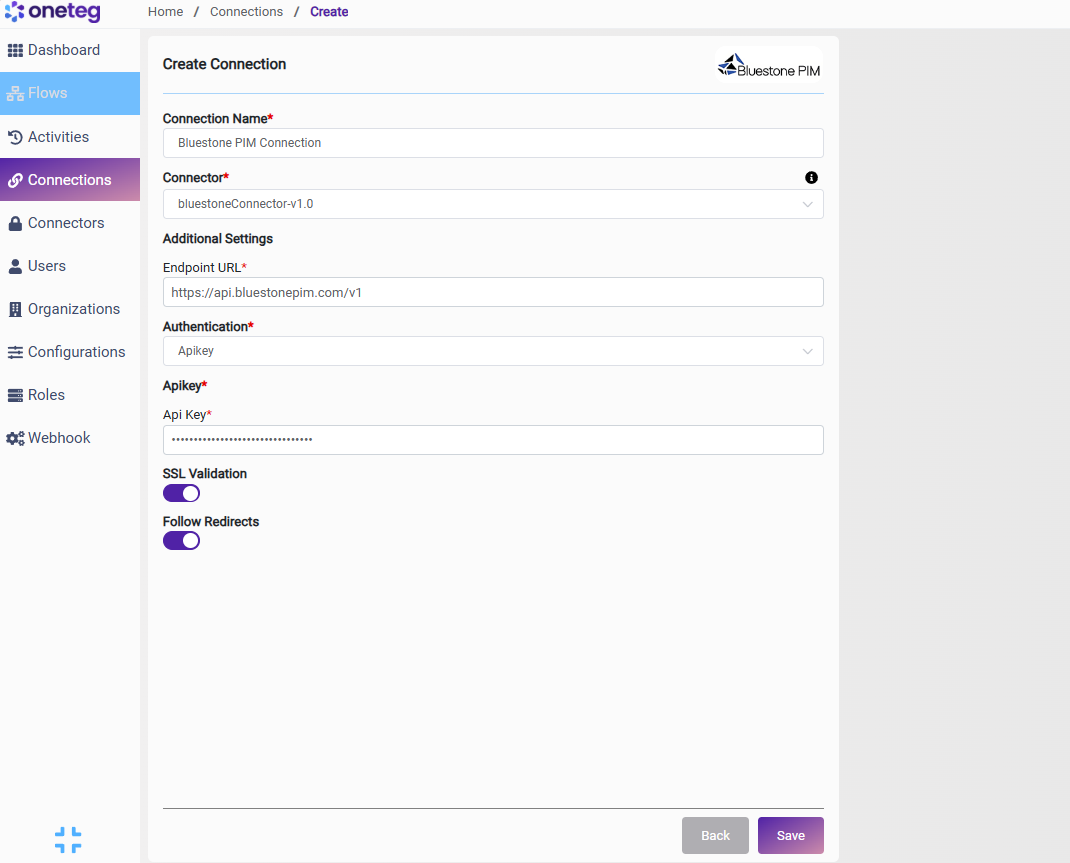Click the Create Connection heading
This screenshot has width=1070, height=863.
pyautogui.click(x=225, y=64)
